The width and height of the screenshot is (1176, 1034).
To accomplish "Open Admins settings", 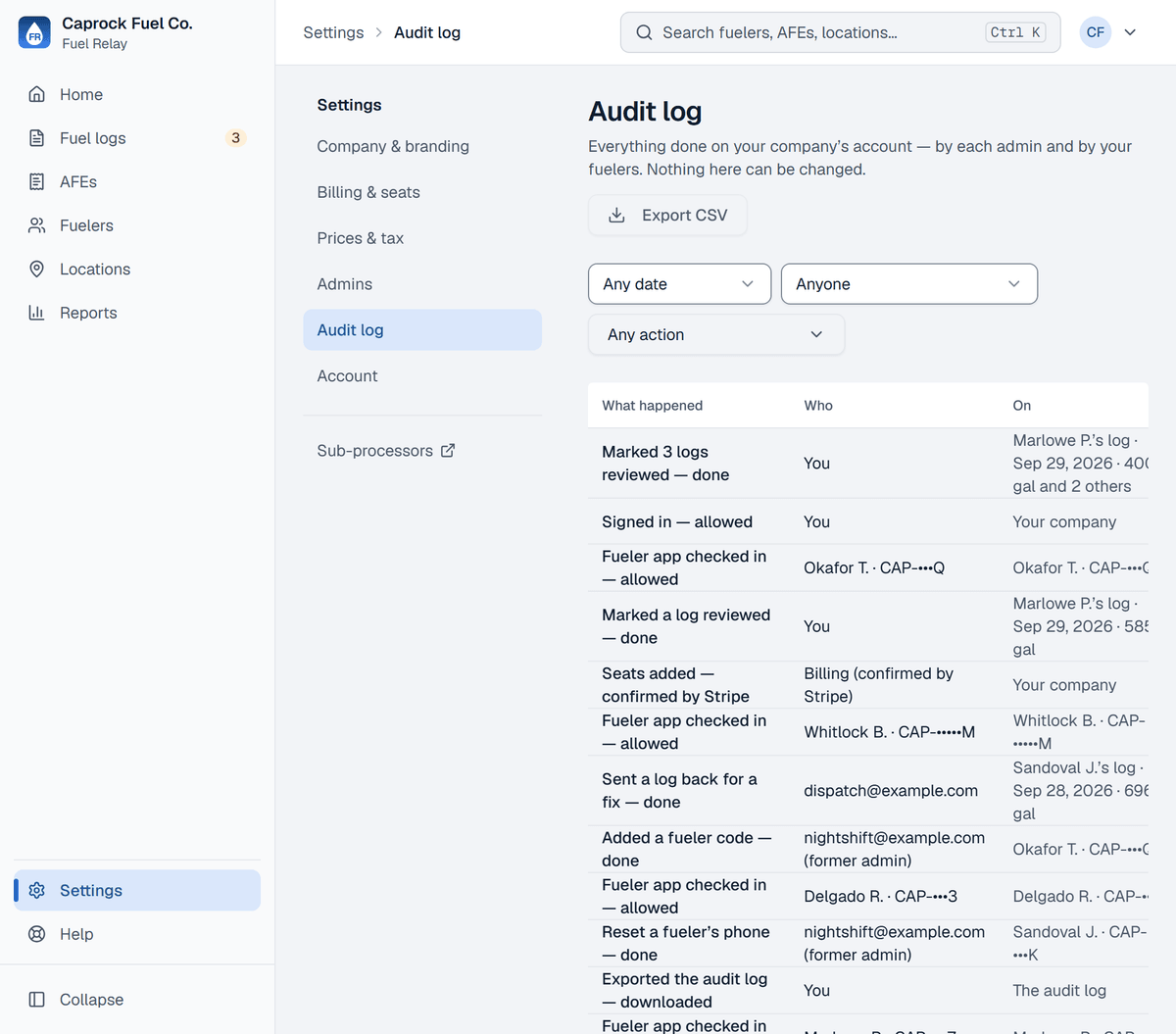I will tap(422, 284).
